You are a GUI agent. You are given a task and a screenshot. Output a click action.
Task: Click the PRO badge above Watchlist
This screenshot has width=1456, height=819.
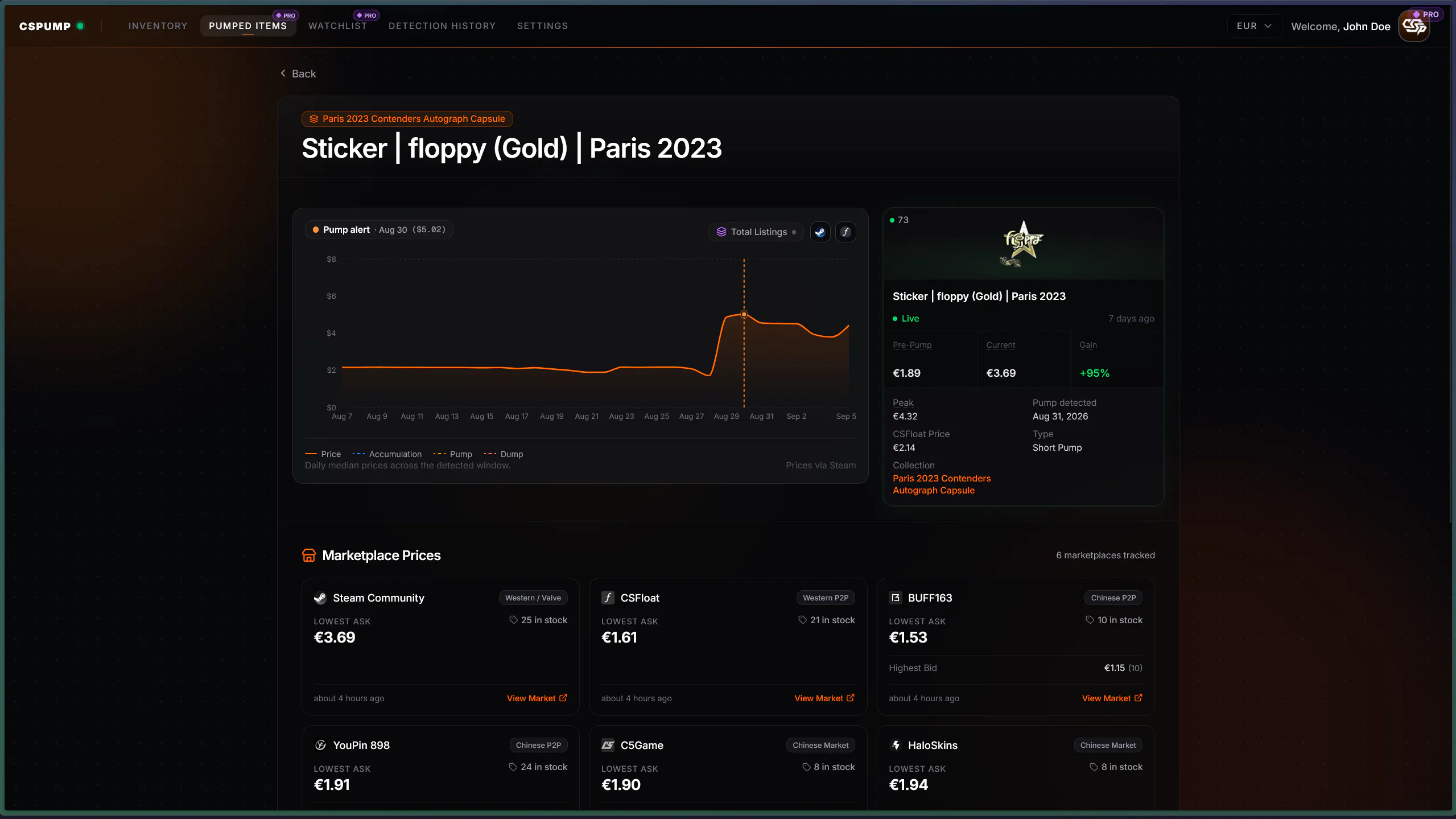coord(366,15)
